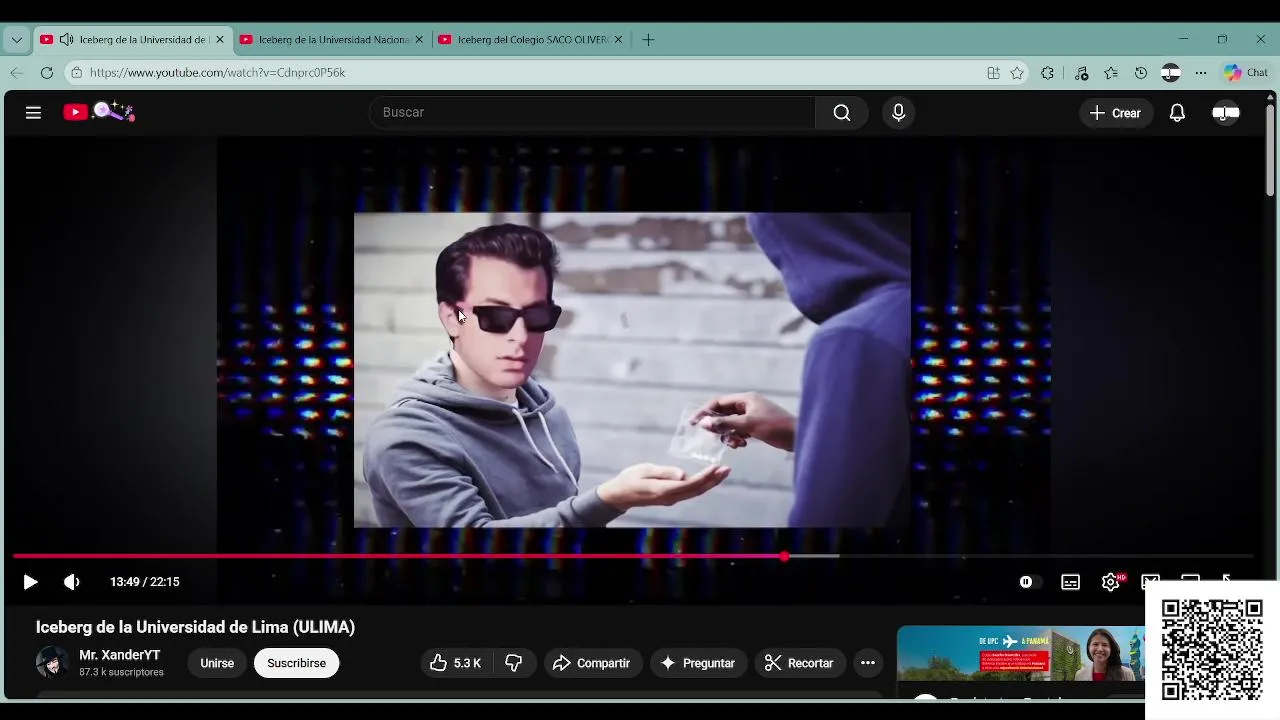Image resolution: width=1280 pixels, height=720 pixels.
Task: Click the address bar URL
Action: [x=217, y=73]
